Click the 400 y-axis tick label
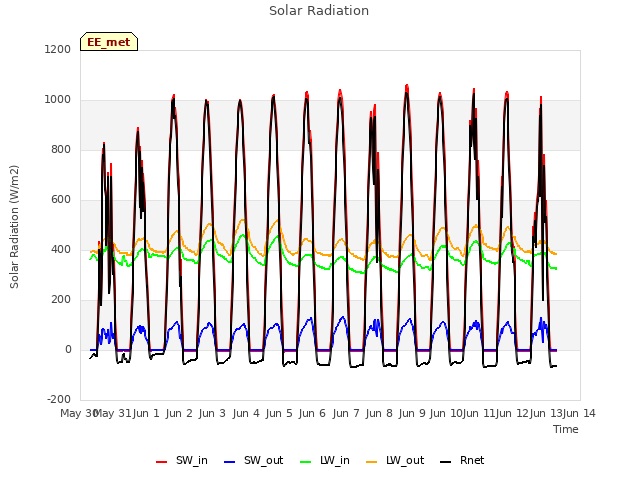This screenshot has width=640, height=480. pos(61,249)
